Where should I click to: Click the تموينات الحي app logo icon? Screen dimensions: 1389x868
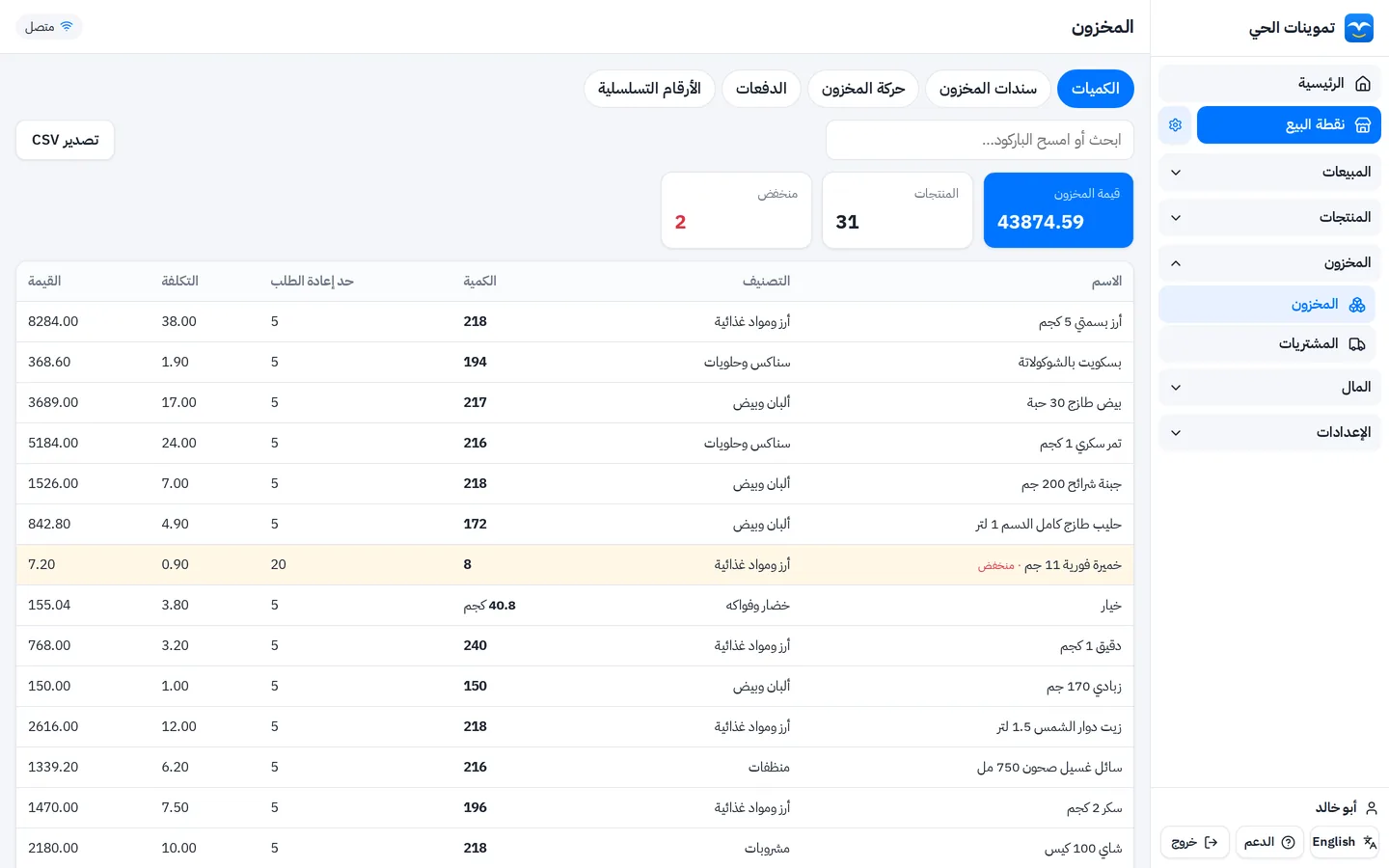(x=1358, y=28)
